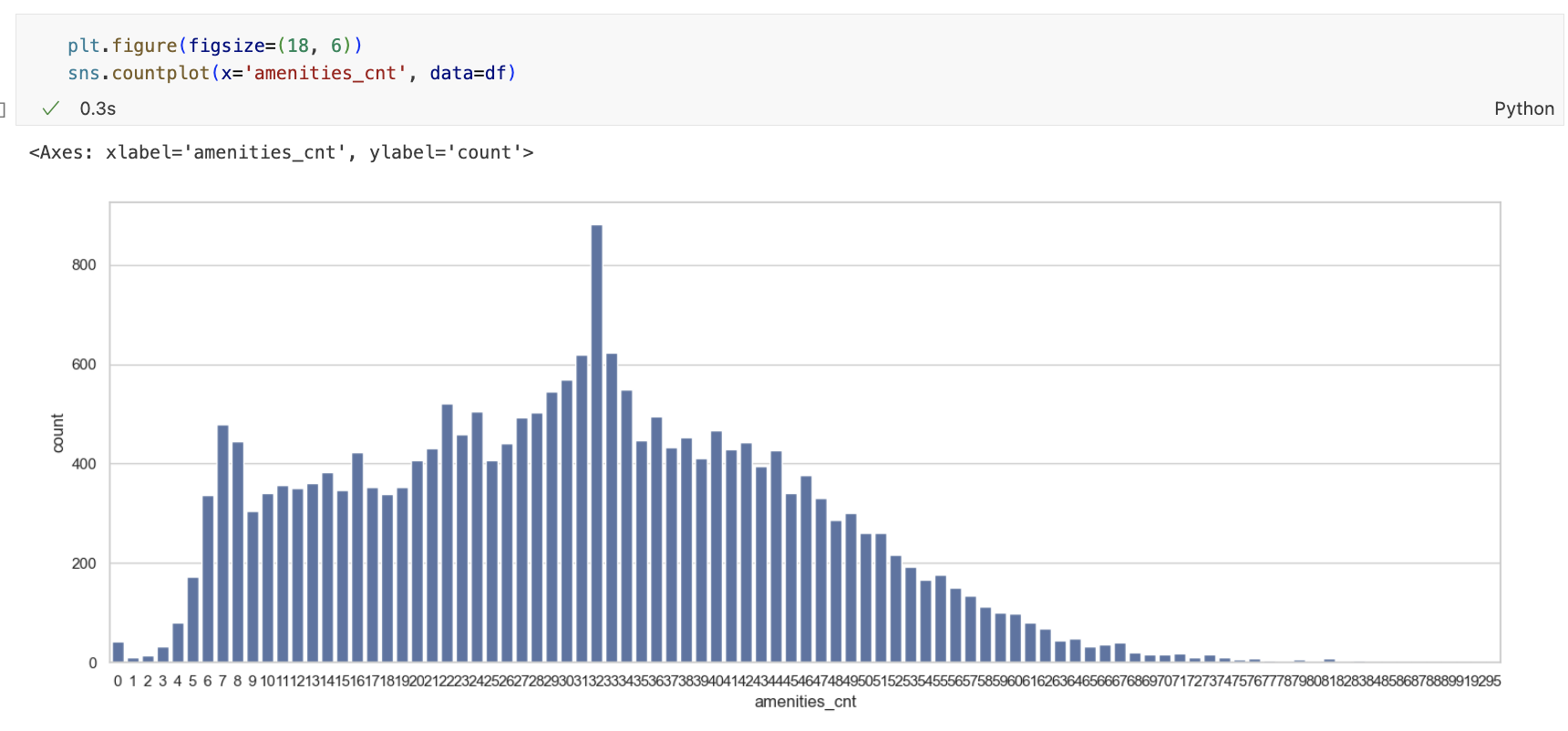The height and width of the screenshot is (731, 1568).
Task: Click the amenities_cnt x-axis label
Action: [x=805, y=702]
